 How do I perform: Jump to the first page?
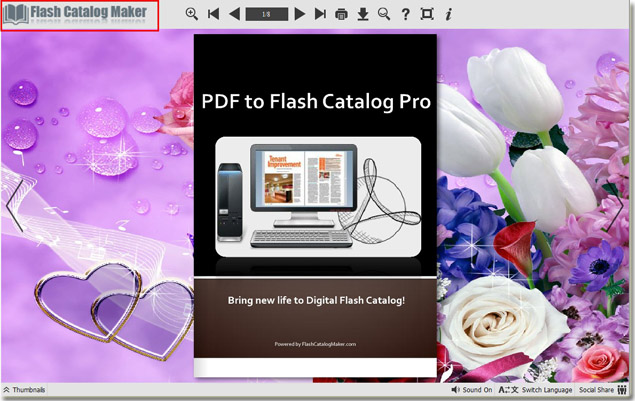pos(213,14)
